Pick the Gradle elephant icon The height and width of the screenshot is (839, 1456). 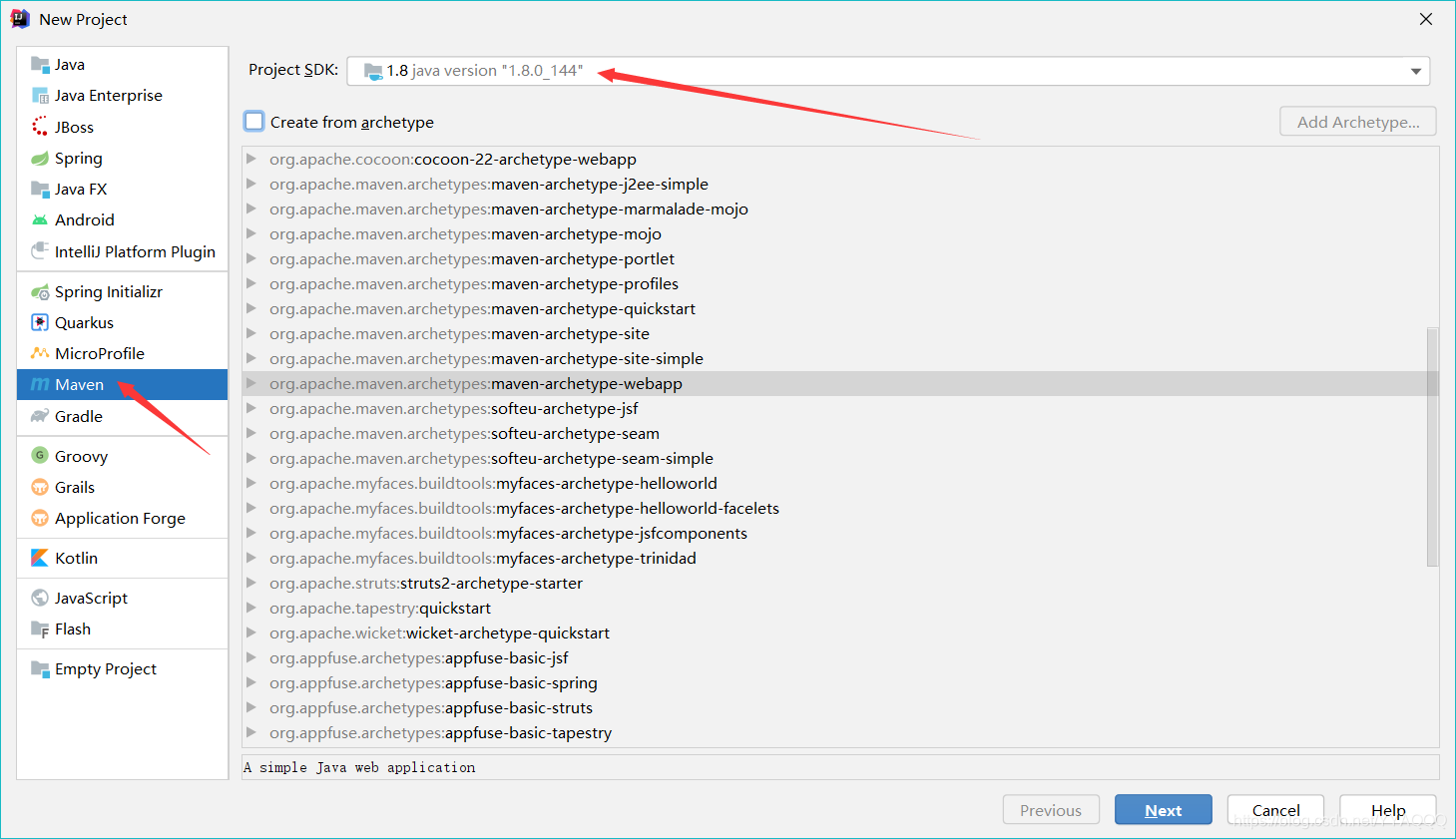click(40, 416)
